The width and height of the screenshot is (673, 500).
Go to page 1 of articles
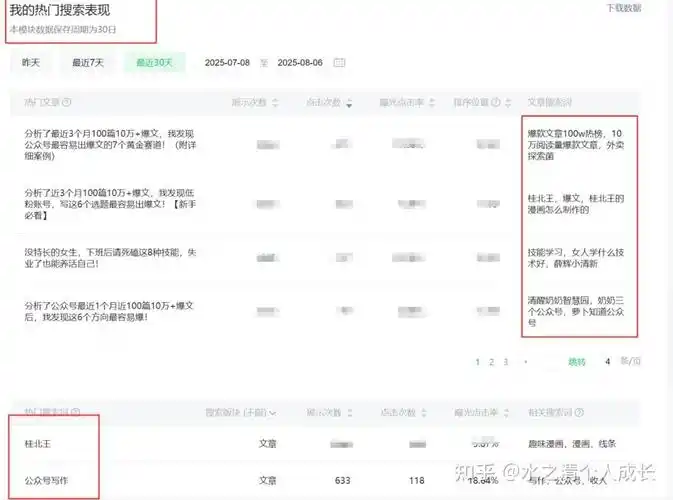477,362
